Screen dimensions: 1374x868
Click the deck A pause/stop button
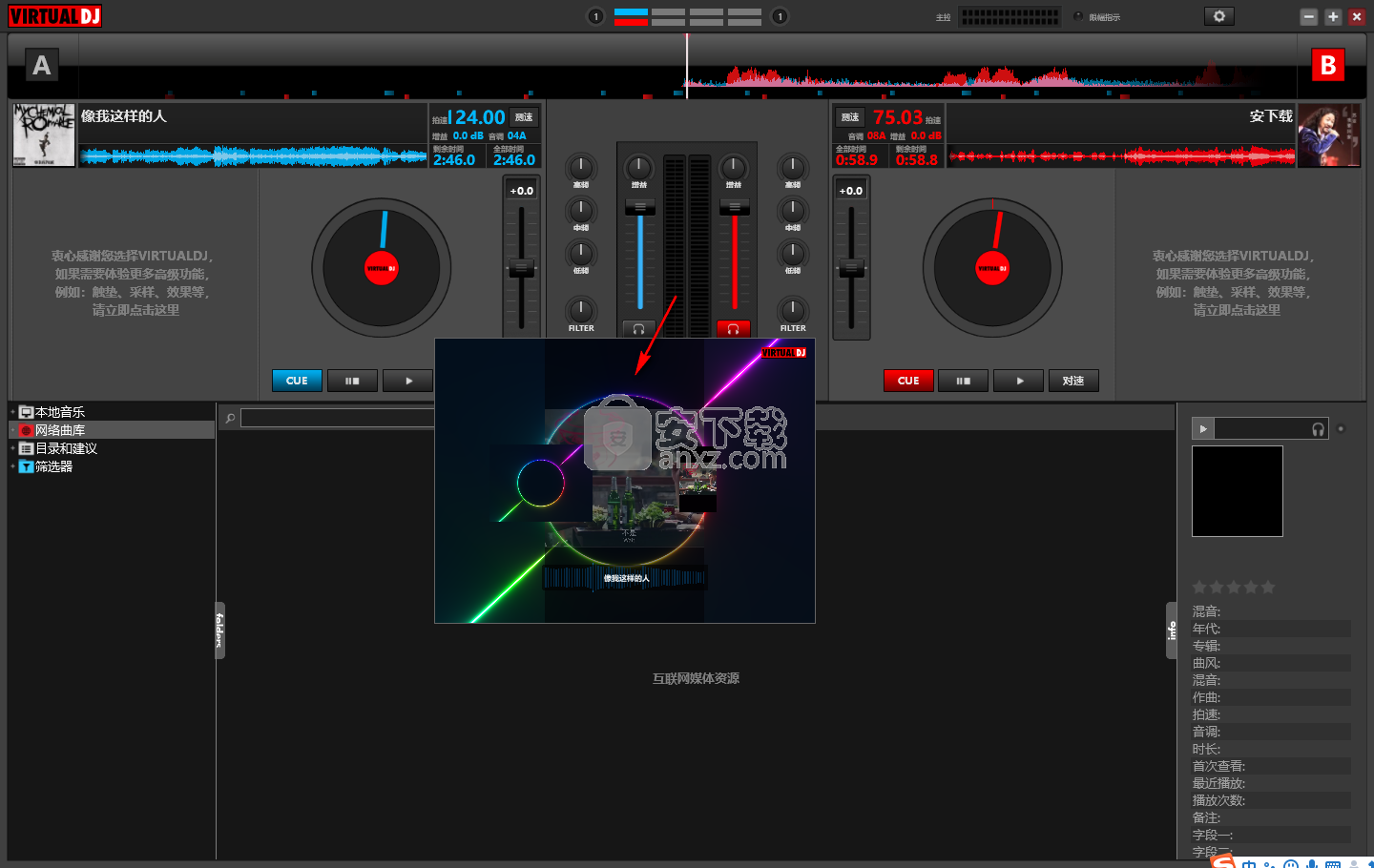352,381
